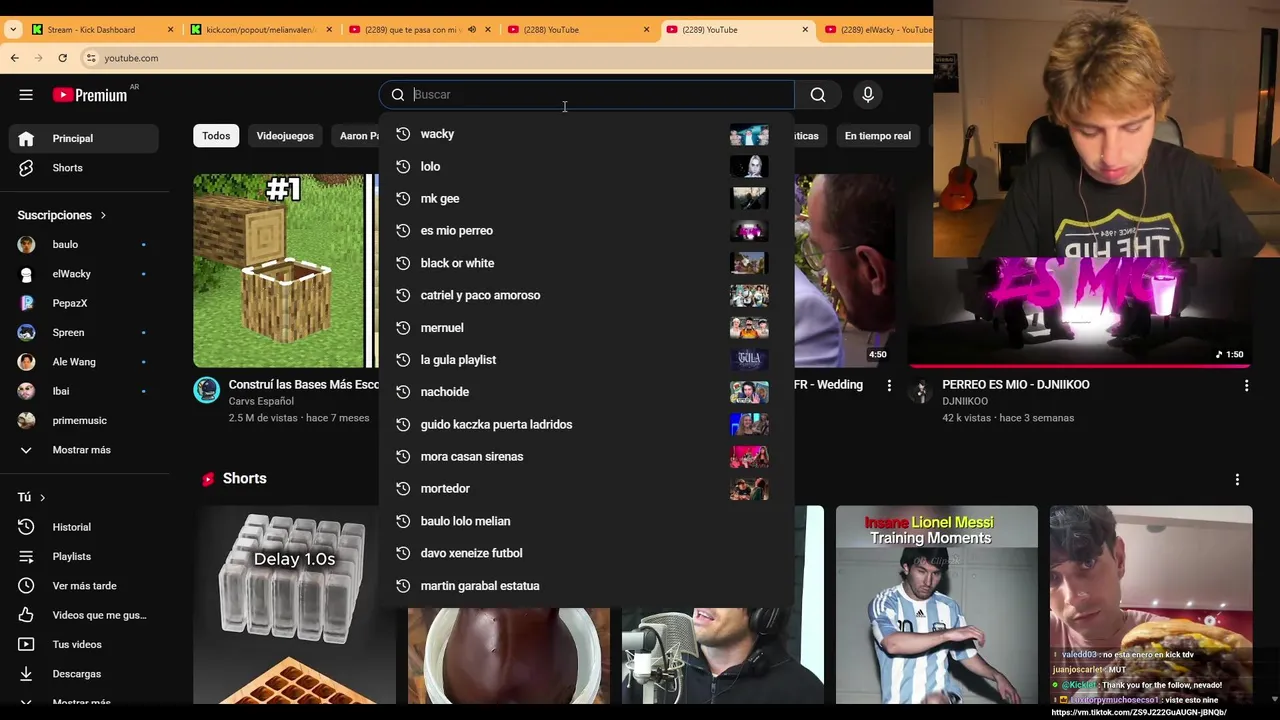
Task: Open PERREO ES MIO video options menu
Action: [x=1246, y=385]
